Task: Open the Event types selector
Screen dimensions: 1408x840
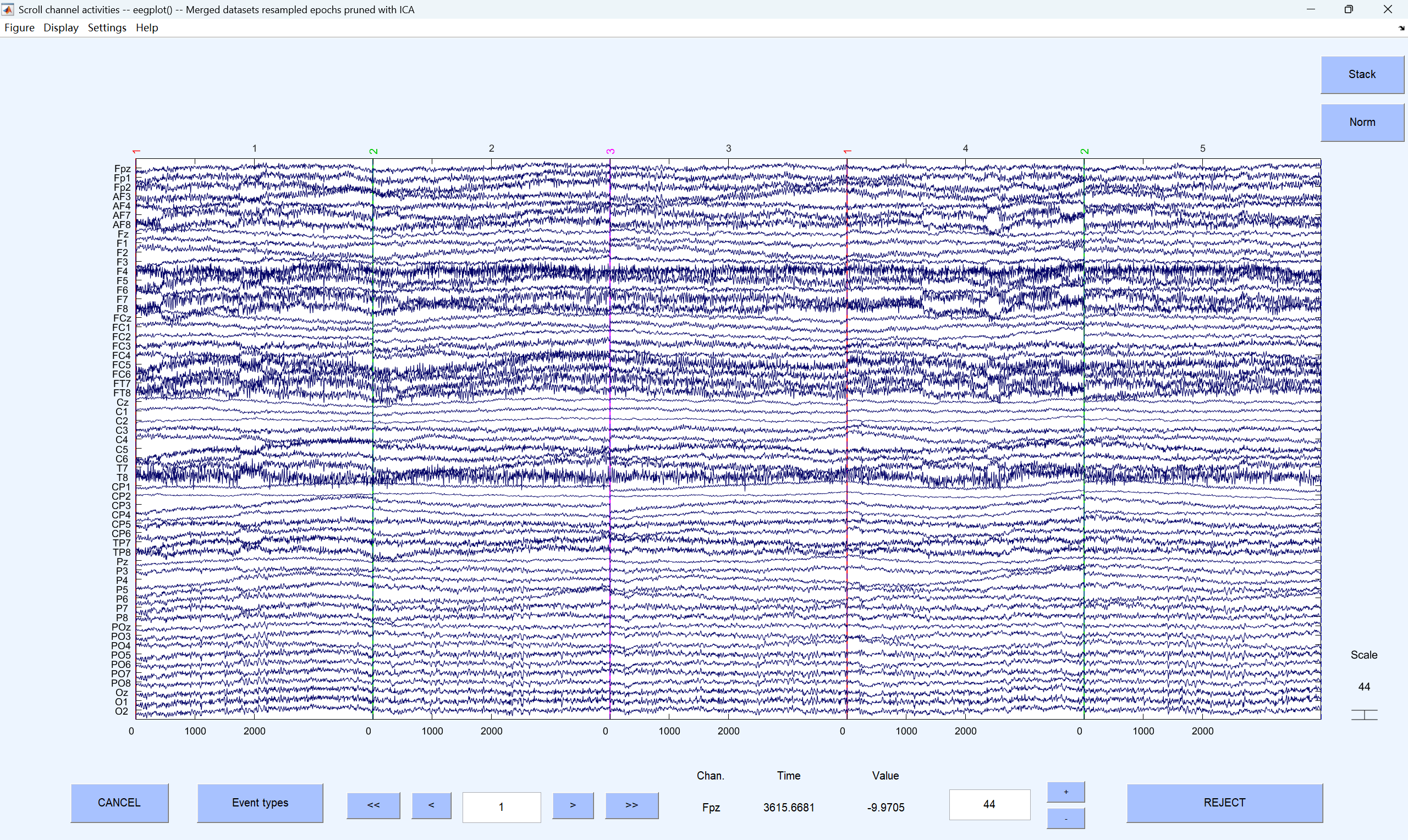Action: pos(260,802)
